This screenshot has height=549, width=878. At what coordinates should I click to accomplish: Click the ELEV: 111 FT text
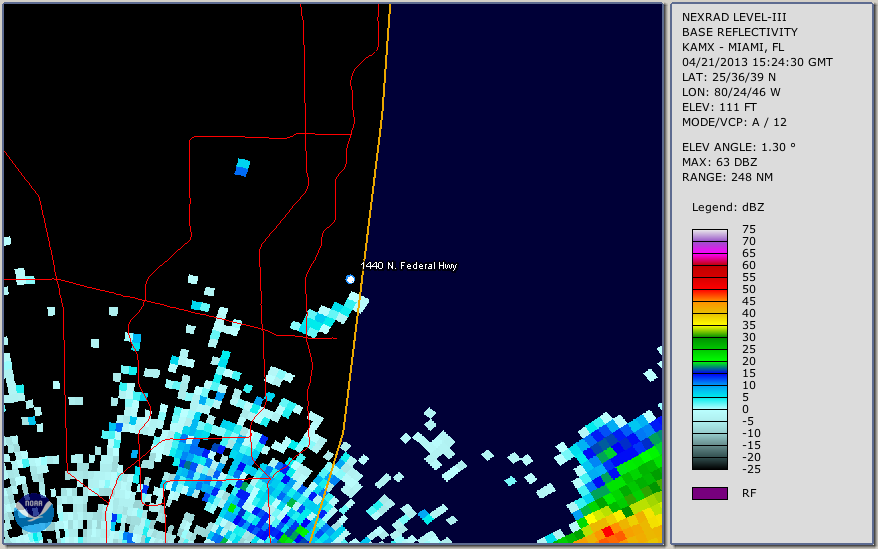click(x=719, y=107)
